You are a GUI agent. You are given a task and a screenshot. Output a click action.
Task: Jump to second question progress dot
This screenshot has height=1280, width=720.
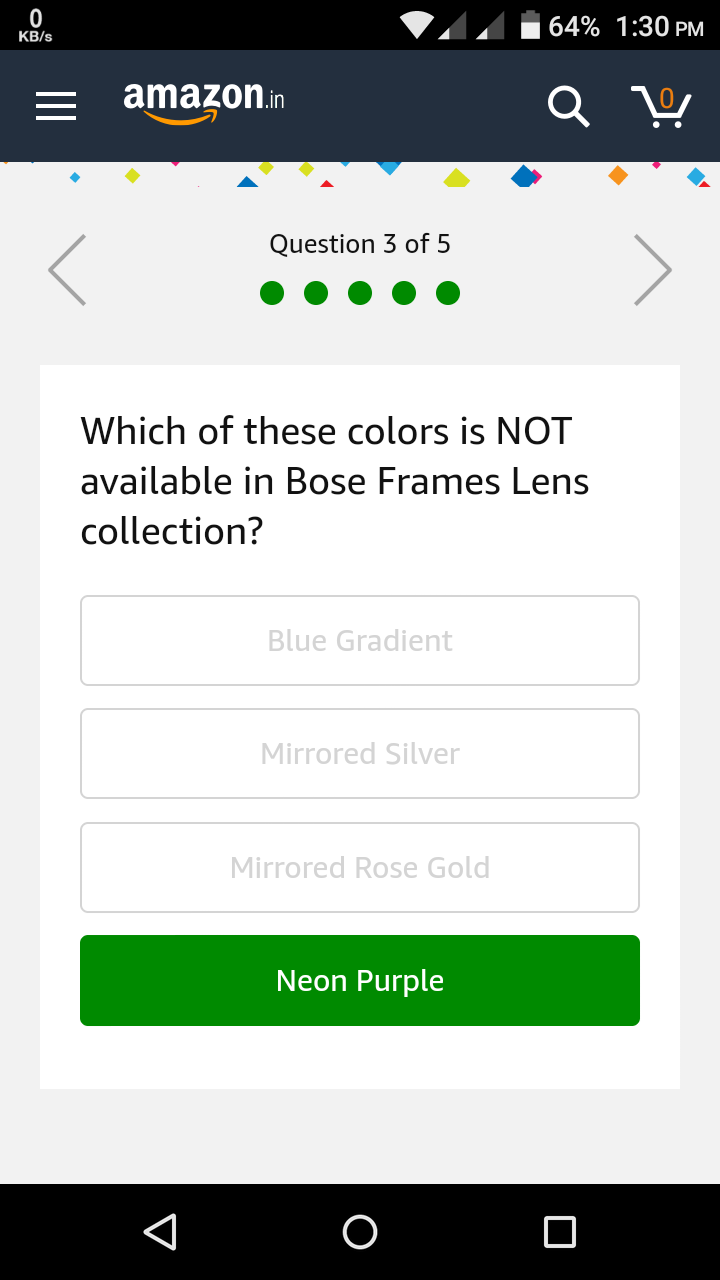[316, 293]
